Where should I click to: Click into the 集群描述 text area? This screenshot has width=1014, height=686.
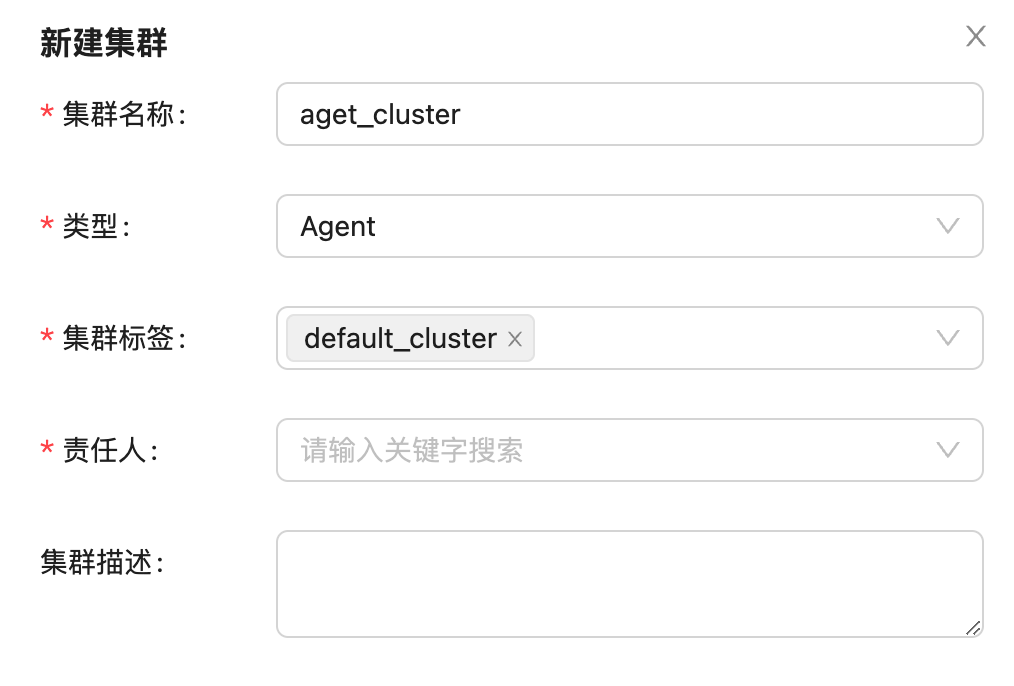[630, 583]
